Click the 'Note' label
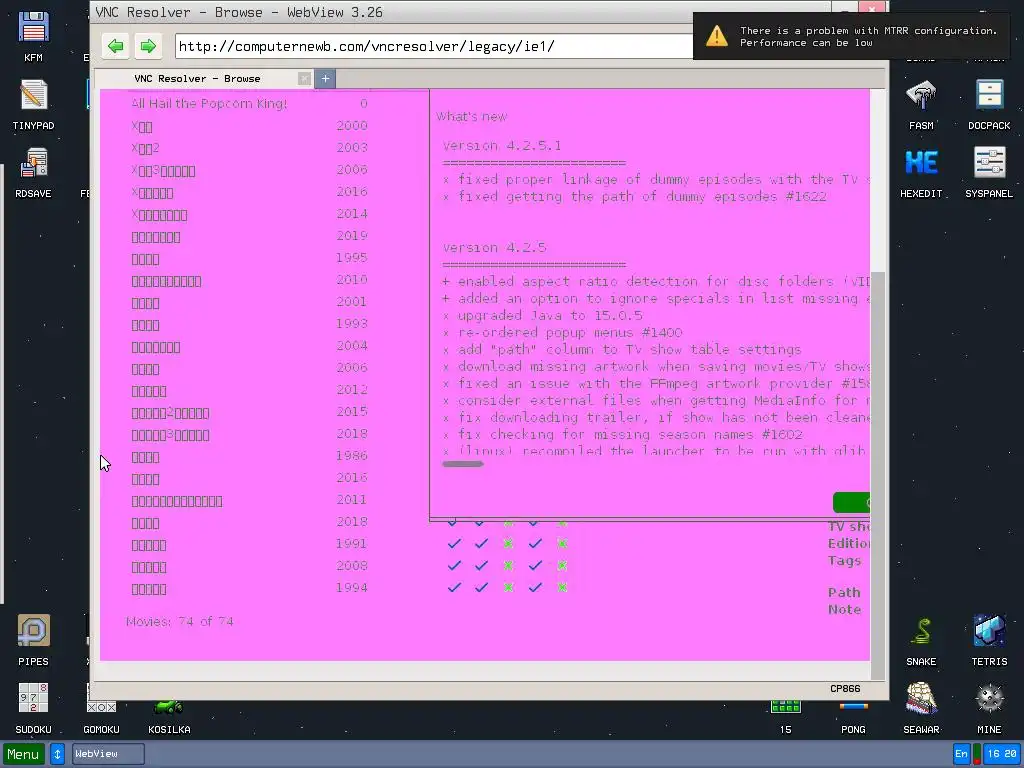The width and height of the screenshot is (1024, 768). 844,610
